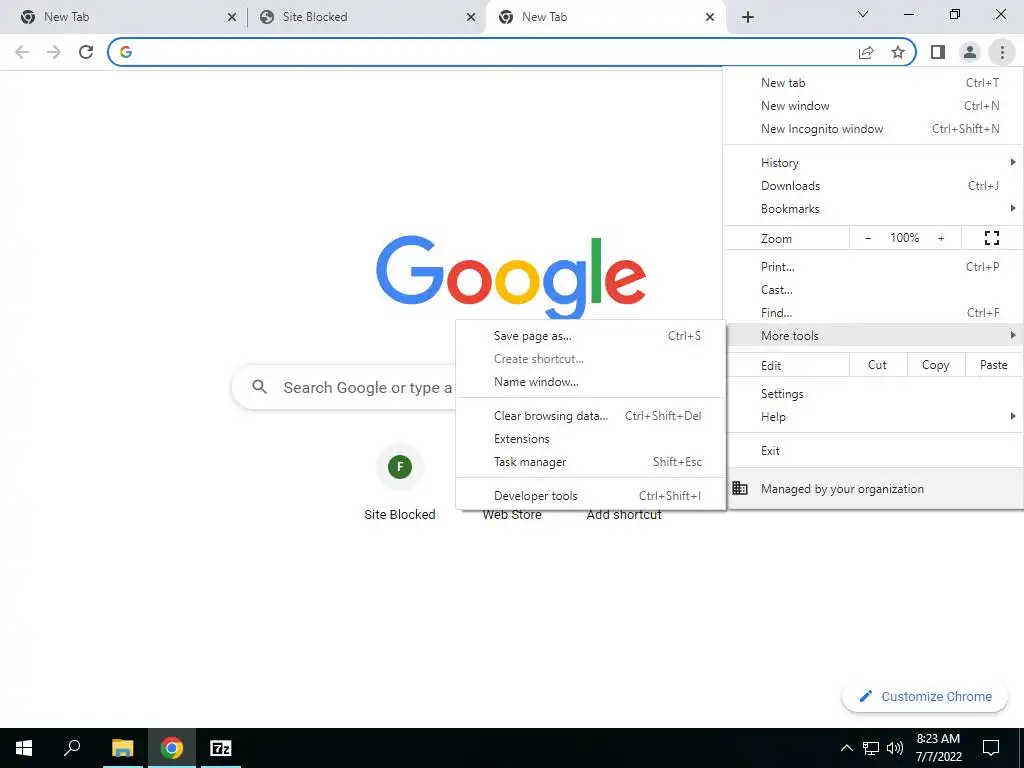Click the taskbar clock showing 8:23 AM
The height and width of the screenshot is (768, 1024).
938,748
